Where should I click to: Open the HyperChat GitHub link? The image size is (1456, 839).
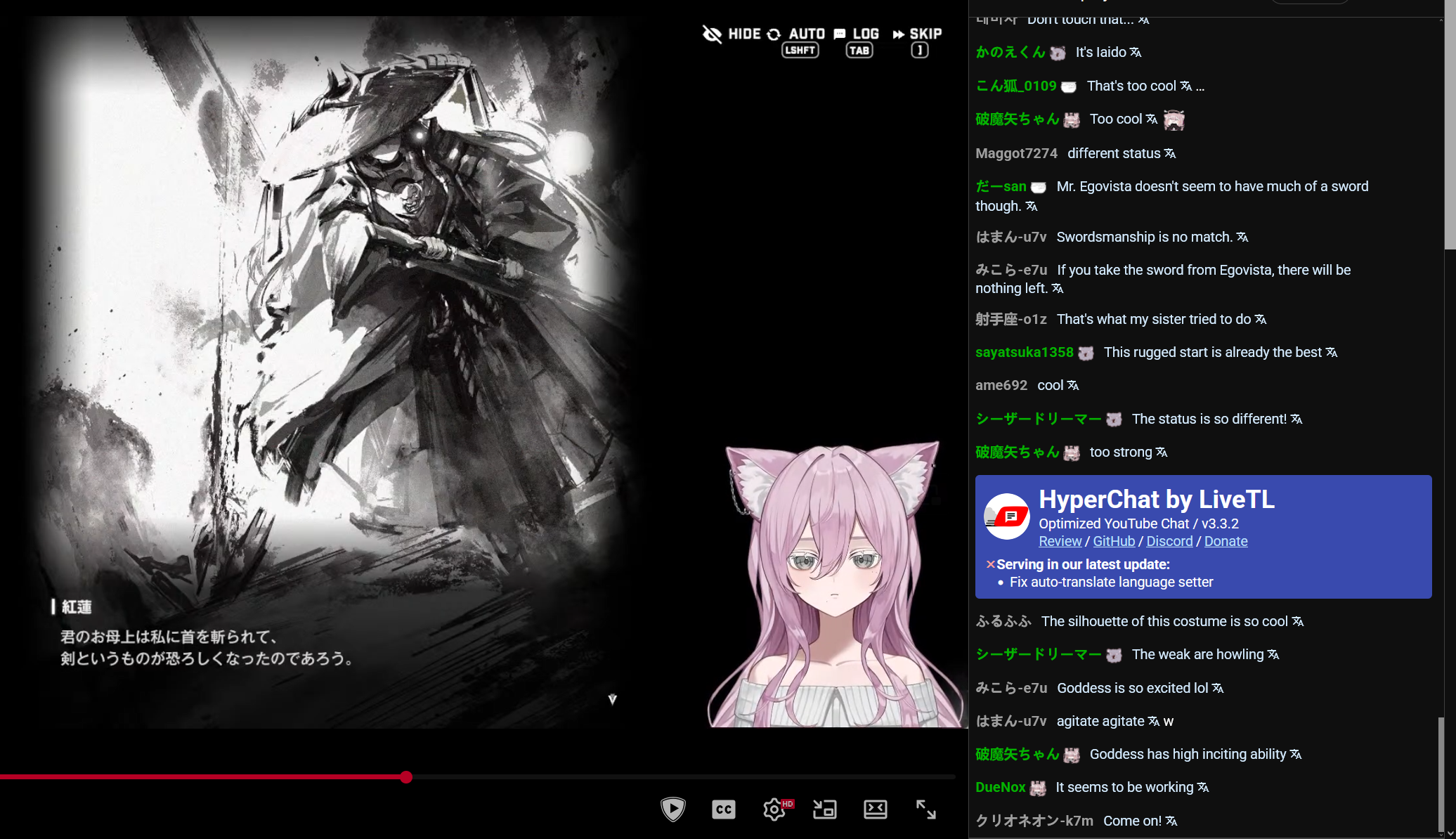tap(1114, 541)
